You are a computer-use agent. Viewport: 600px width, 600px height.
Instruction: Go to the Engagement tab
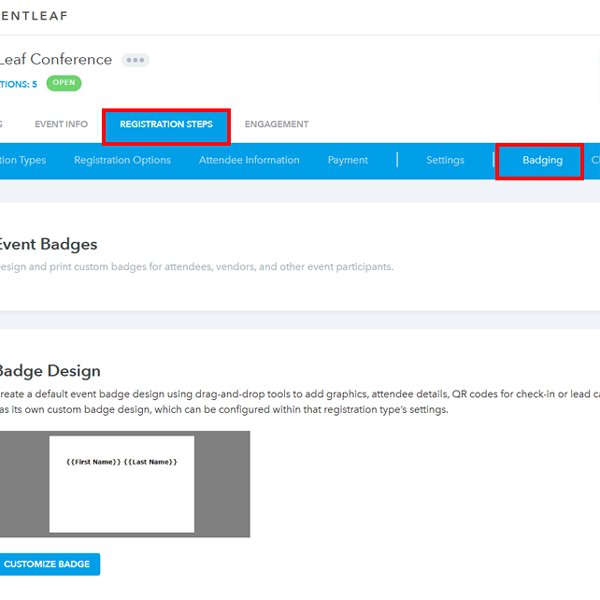coord(276,125)
